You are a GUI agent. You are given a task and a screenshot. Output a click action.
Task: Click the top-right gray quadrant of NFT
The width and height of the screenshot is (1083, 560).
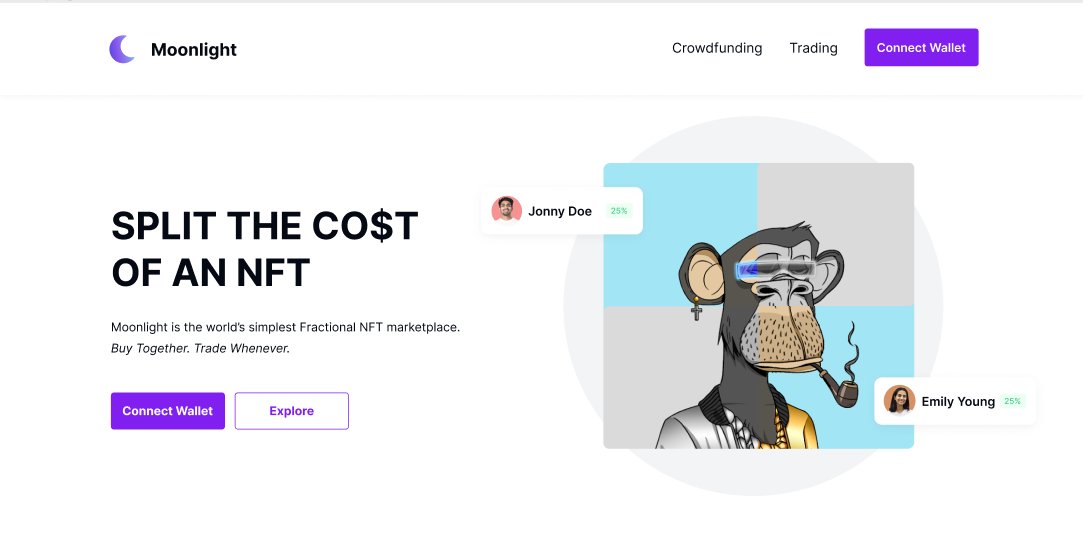(836, 200)
